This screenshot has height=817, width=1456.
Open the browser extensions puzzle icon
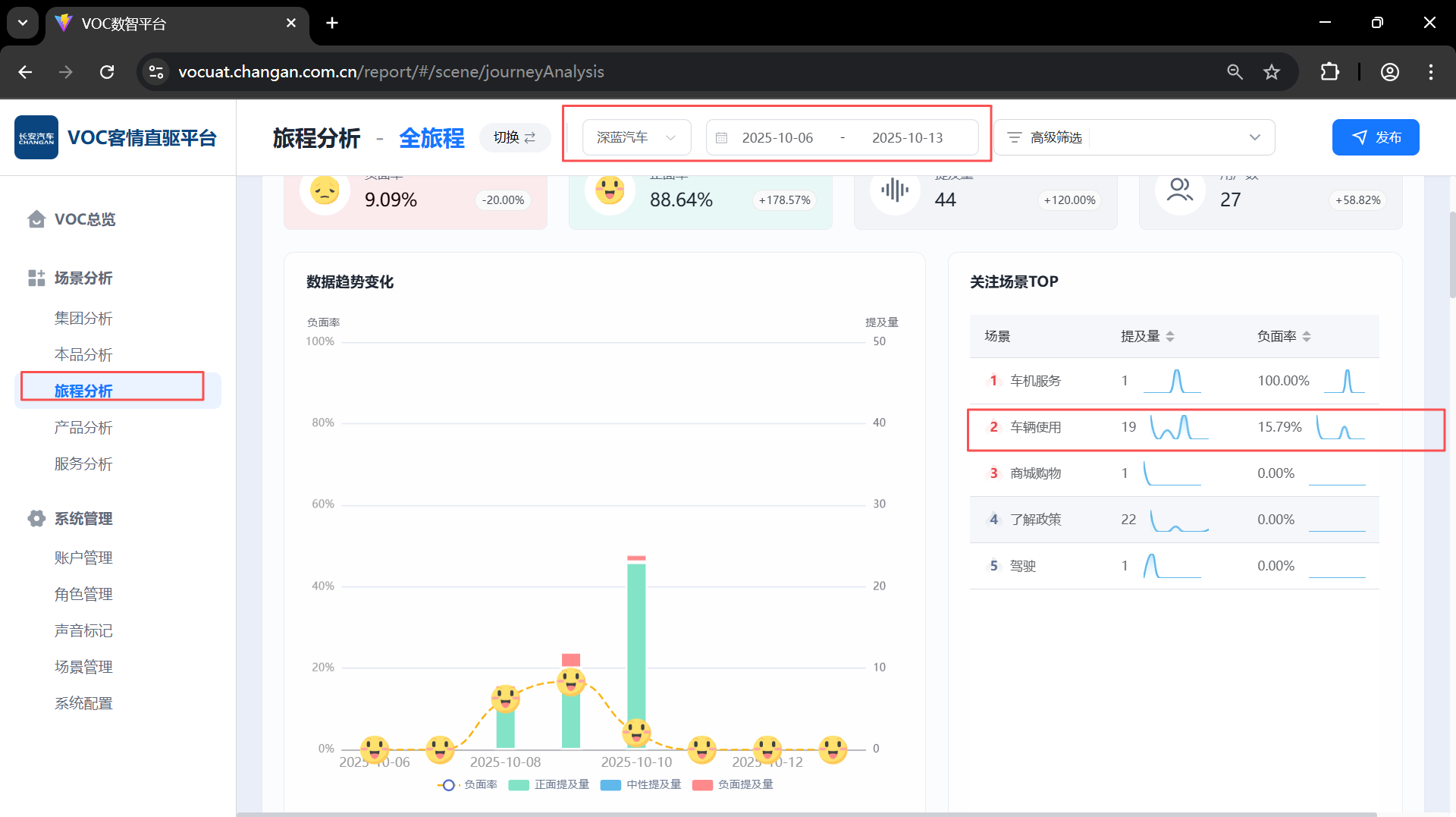1329,72
